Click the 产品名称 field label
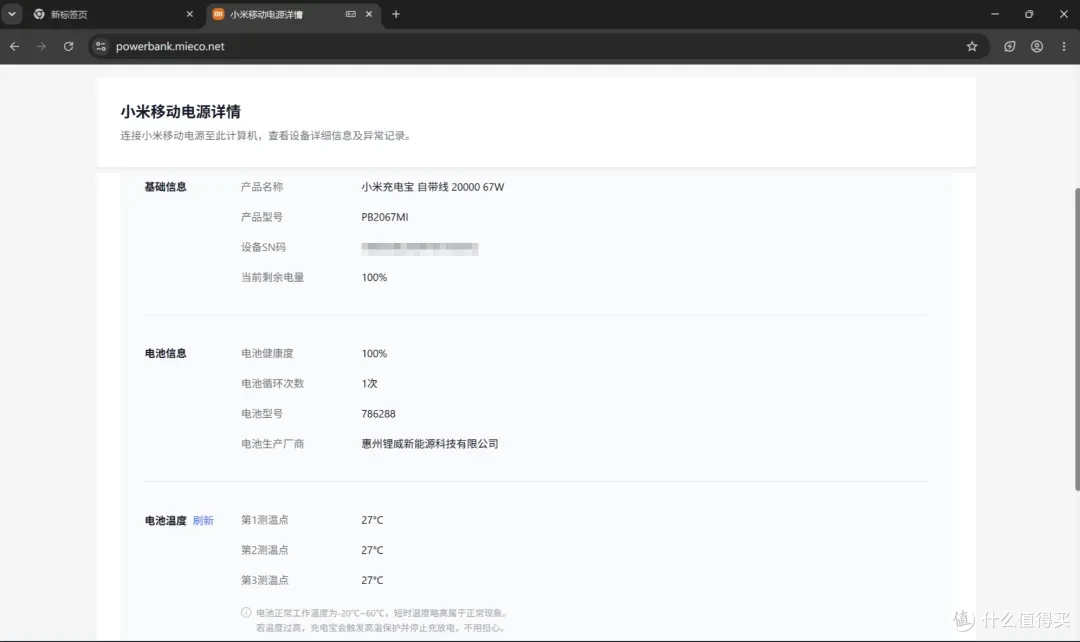Screen dimensions: 1080x642 [x=262, y=187]
